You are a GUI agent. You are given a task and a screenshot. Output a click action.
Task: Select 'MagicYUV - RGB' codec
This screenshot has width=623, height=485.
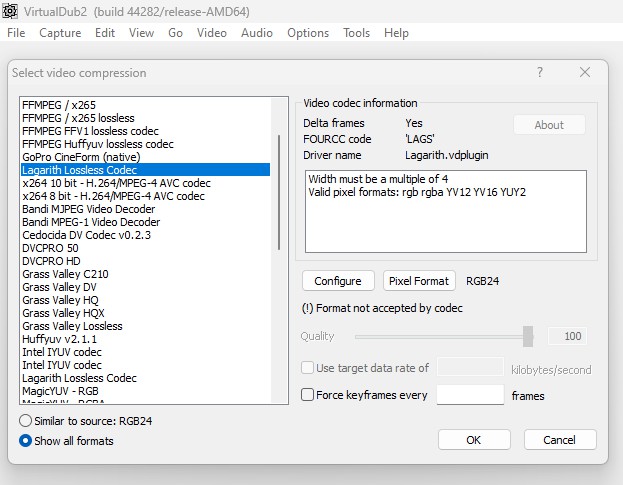point(145,391)
